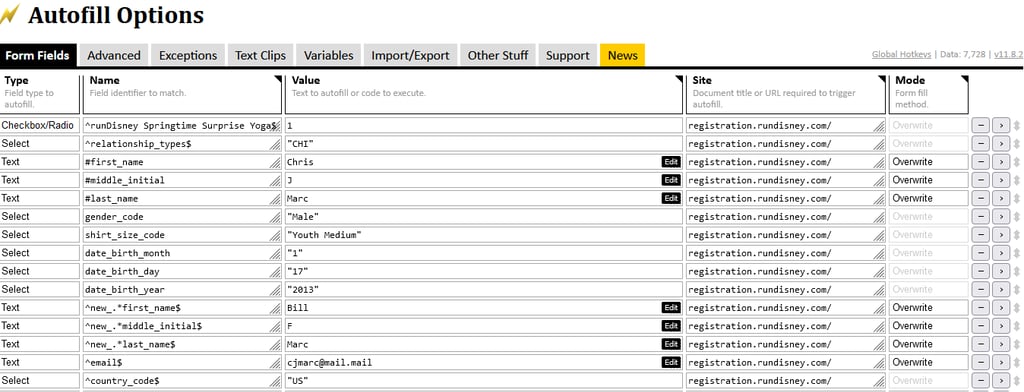Click minus button for date_birth_year row
Viewport: 1024px width, 392px height.
980,289
